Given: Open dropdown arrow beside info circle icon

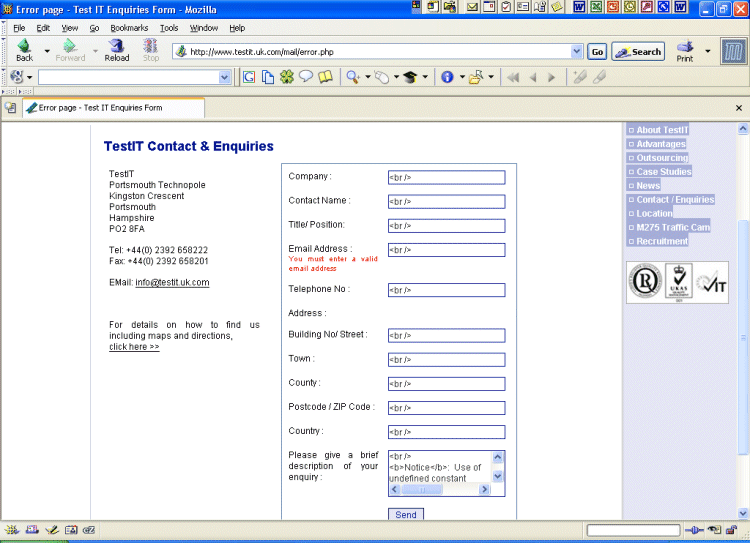Looking at the screenshot, I should tap(462, 77).
